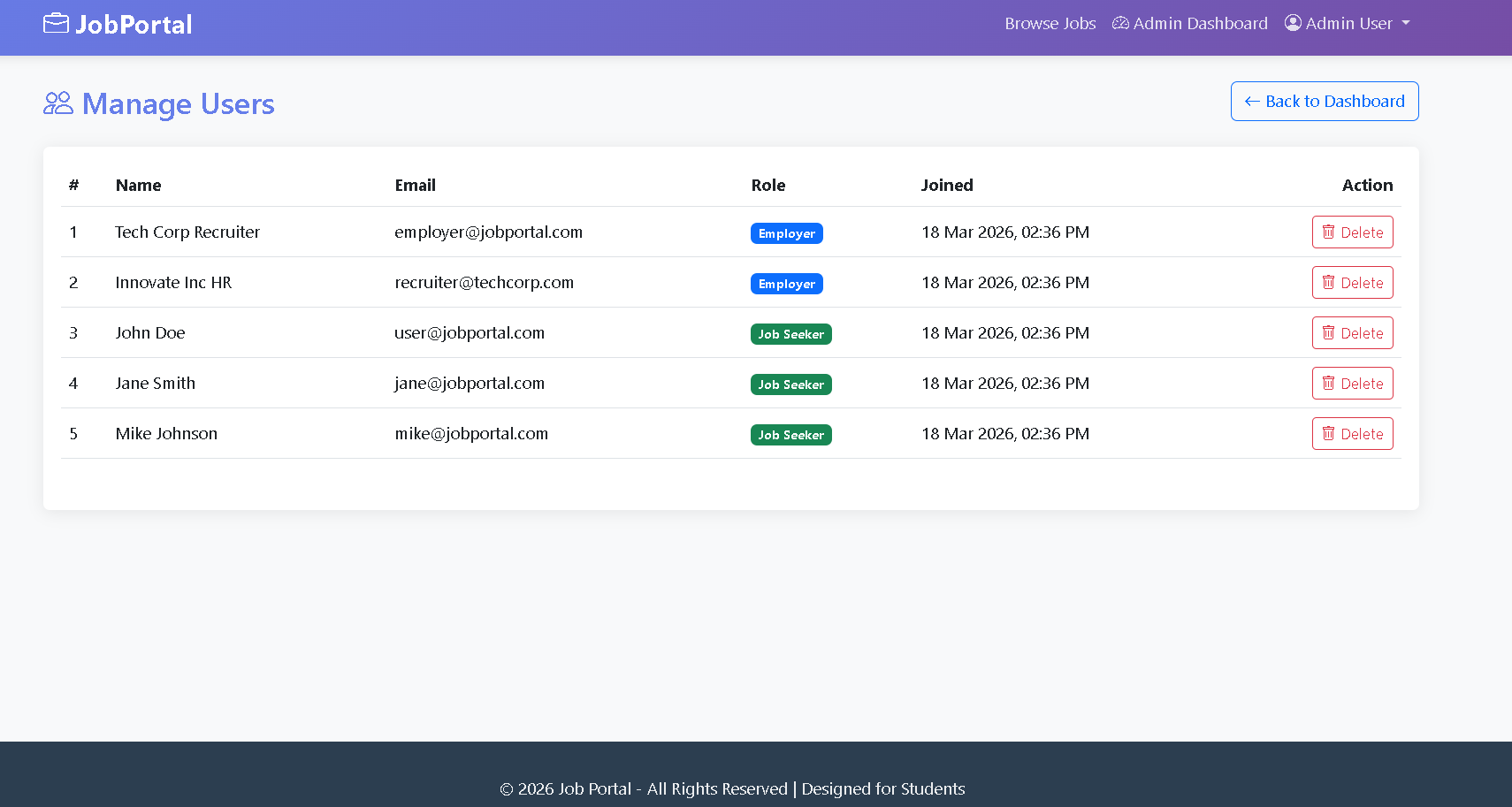This screenshot has width=1512, height=807.
Task: Click email recruiter@techcorp.com
Action: click(x=485, y=283)
